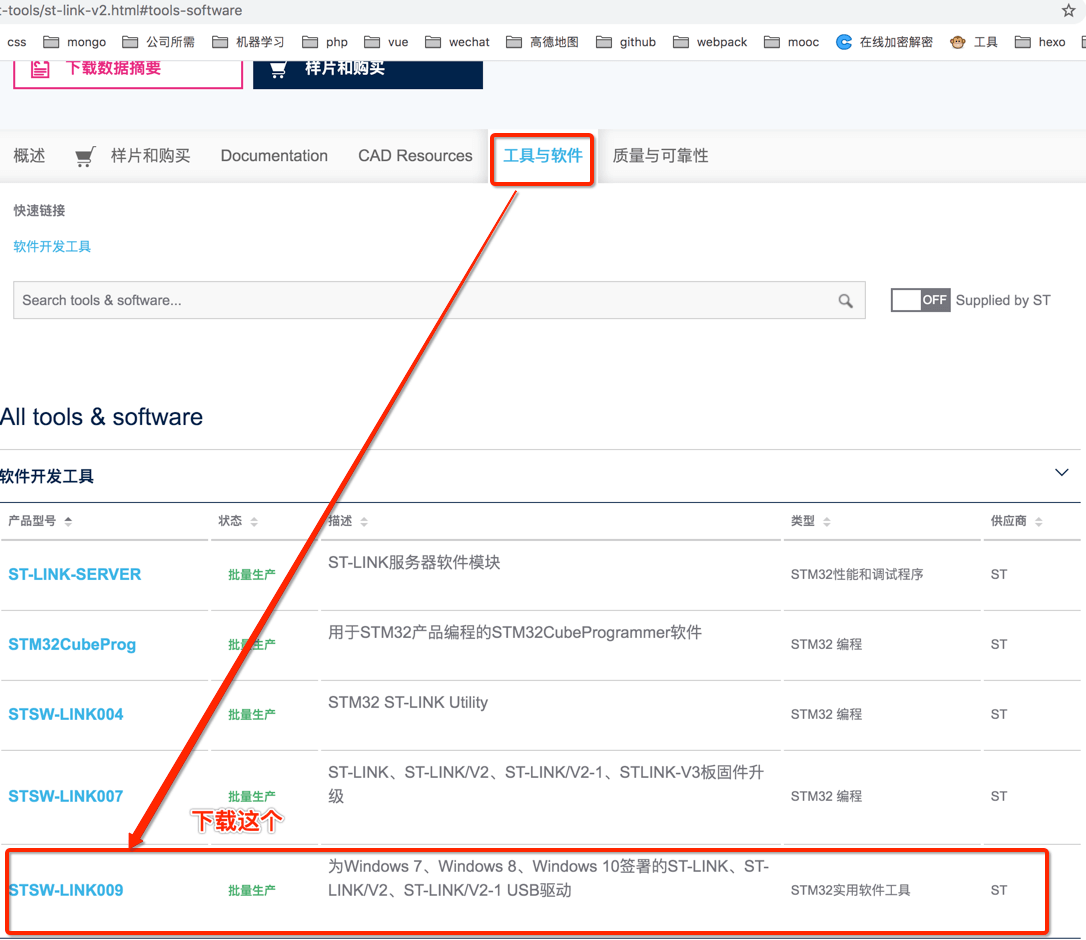Open the STM32CubeProg product link
The width and height of the screenshot is (1086, 940).
(72, 644)
